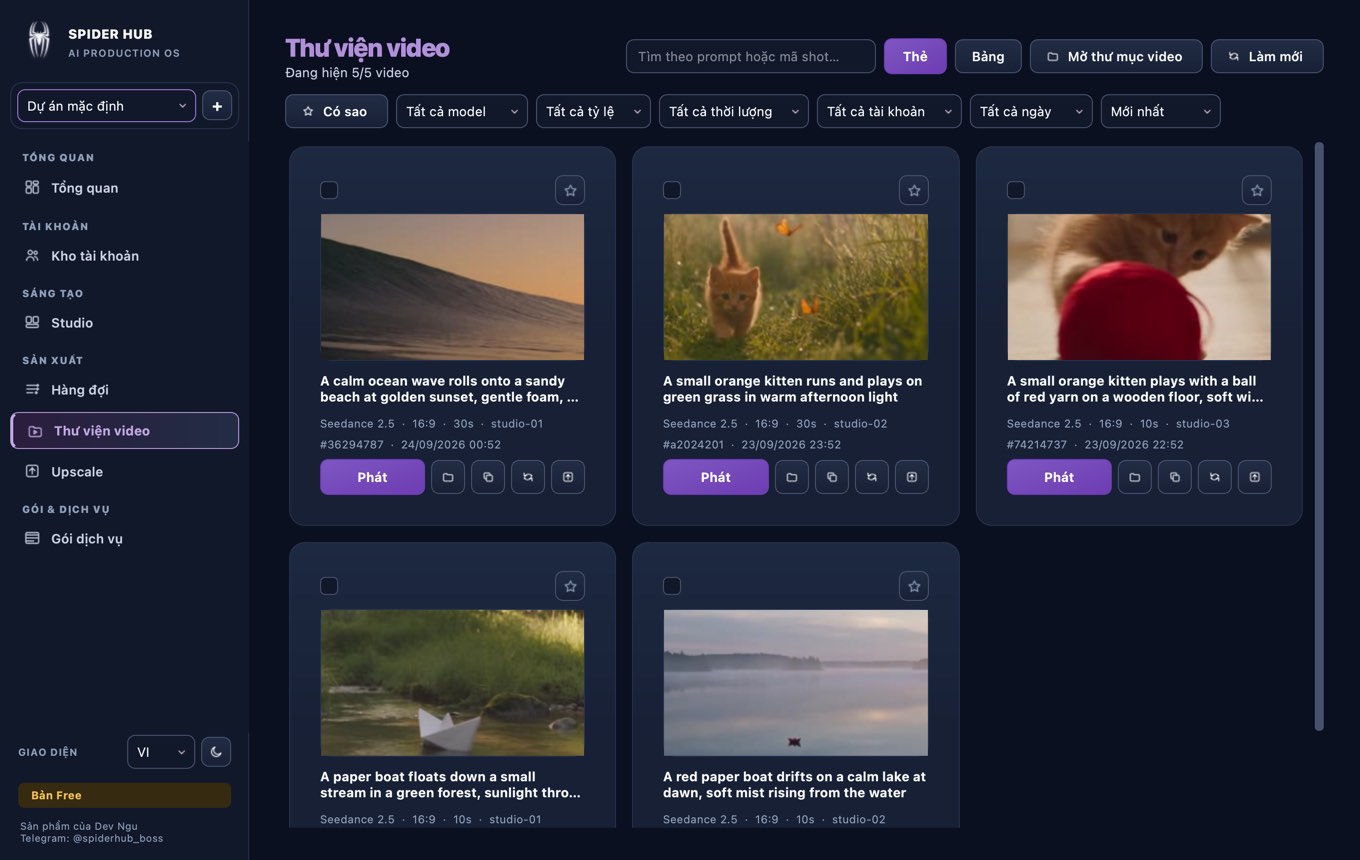Open the paper boat in stream thumbnail
The width and height of the screenshot is (1360, 860).
[452, 683]
